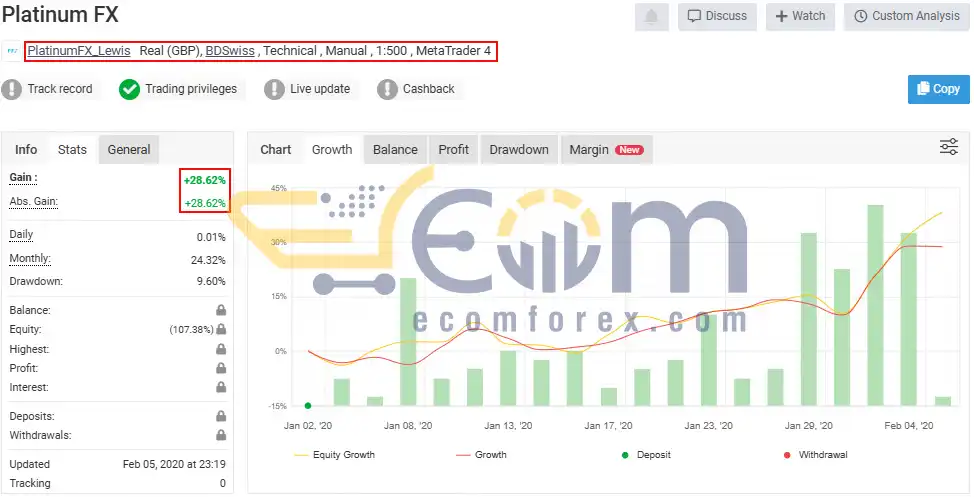
Task: Select the Chart tab
Action: click(x=276, y=150)
